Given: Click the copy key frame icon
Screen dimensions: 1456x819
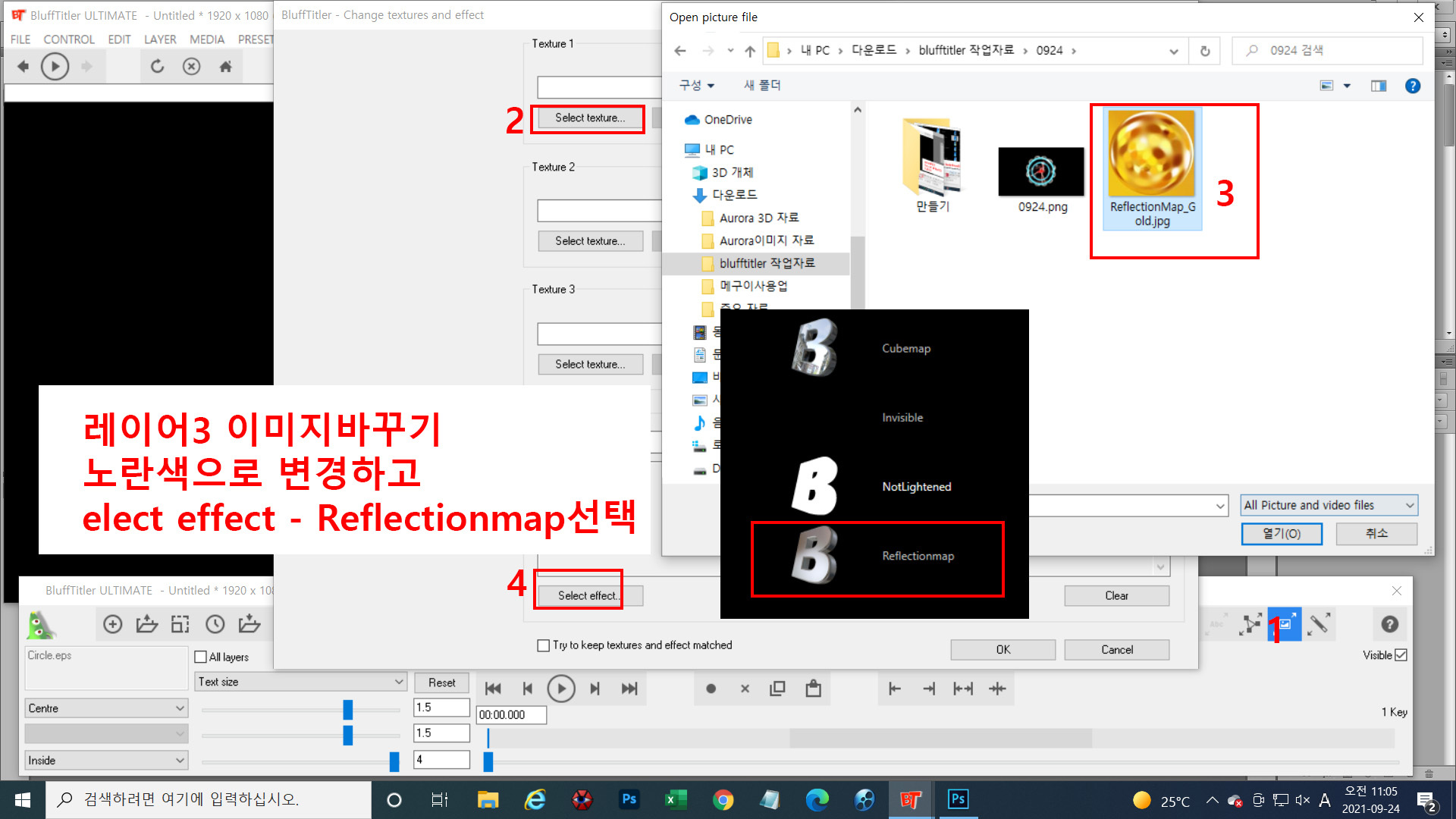Looking at the screenshot, I should pos(777,689).
